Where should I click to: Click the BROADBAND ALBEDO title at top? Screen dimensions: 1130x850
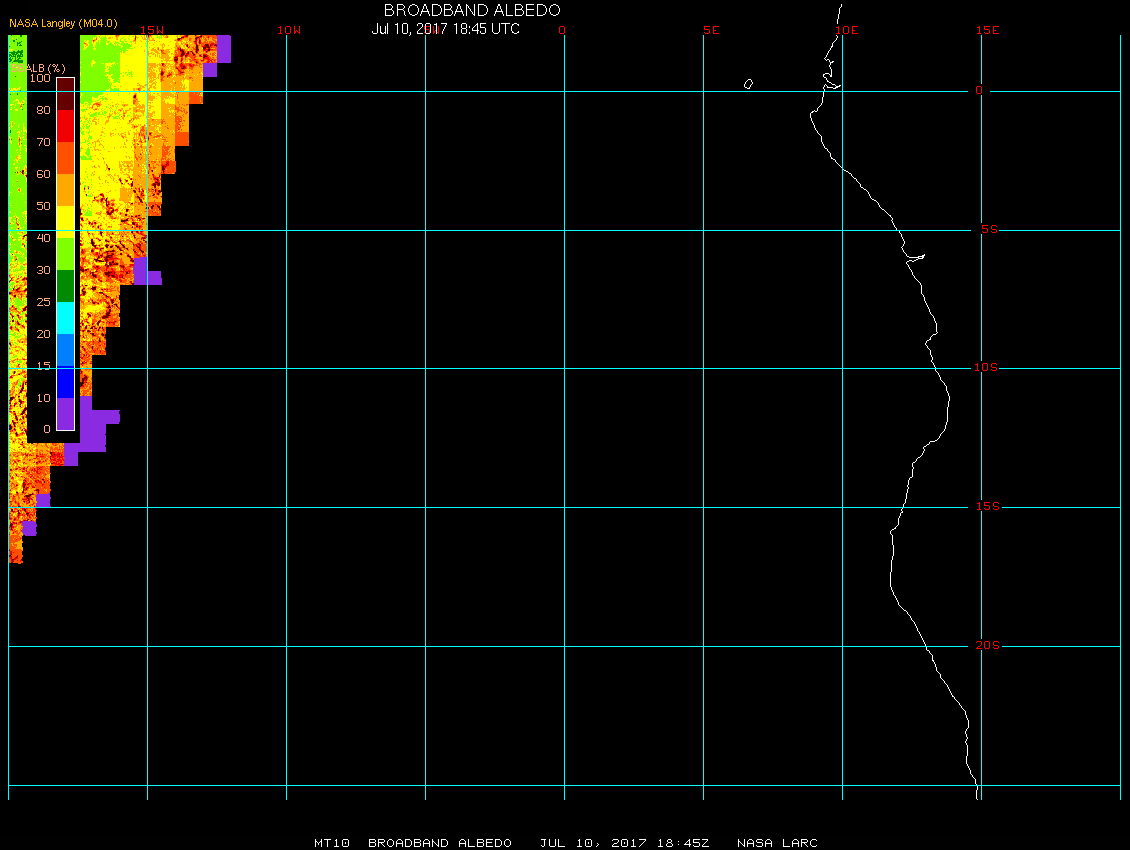pyautogui.click(x=472, y=10)
